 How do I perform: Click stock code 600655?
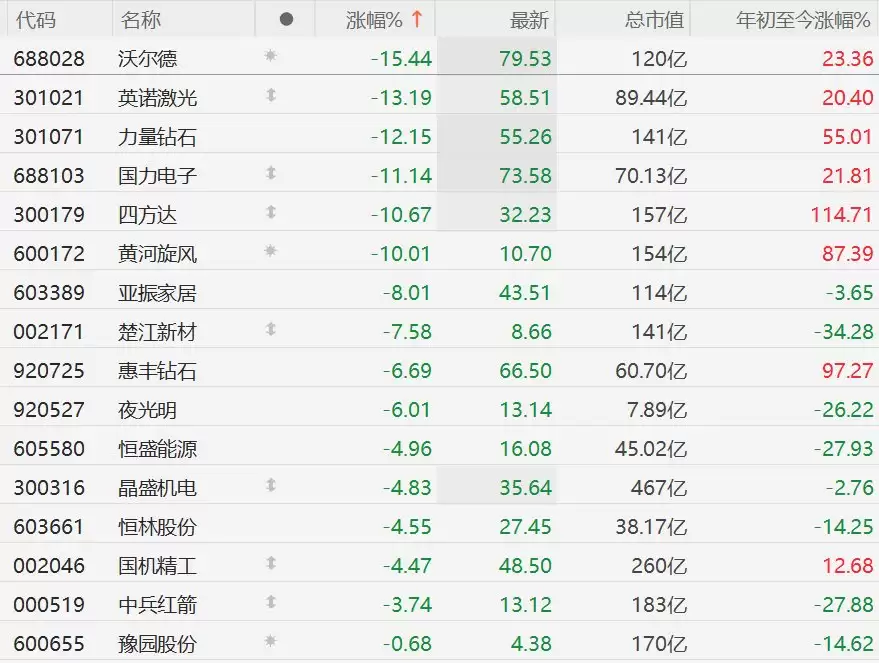click(x=49, y=643)
